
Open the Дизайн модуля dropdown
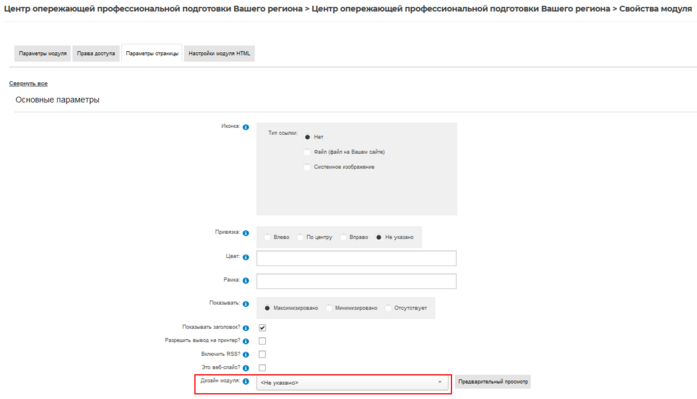pos(353,383)
